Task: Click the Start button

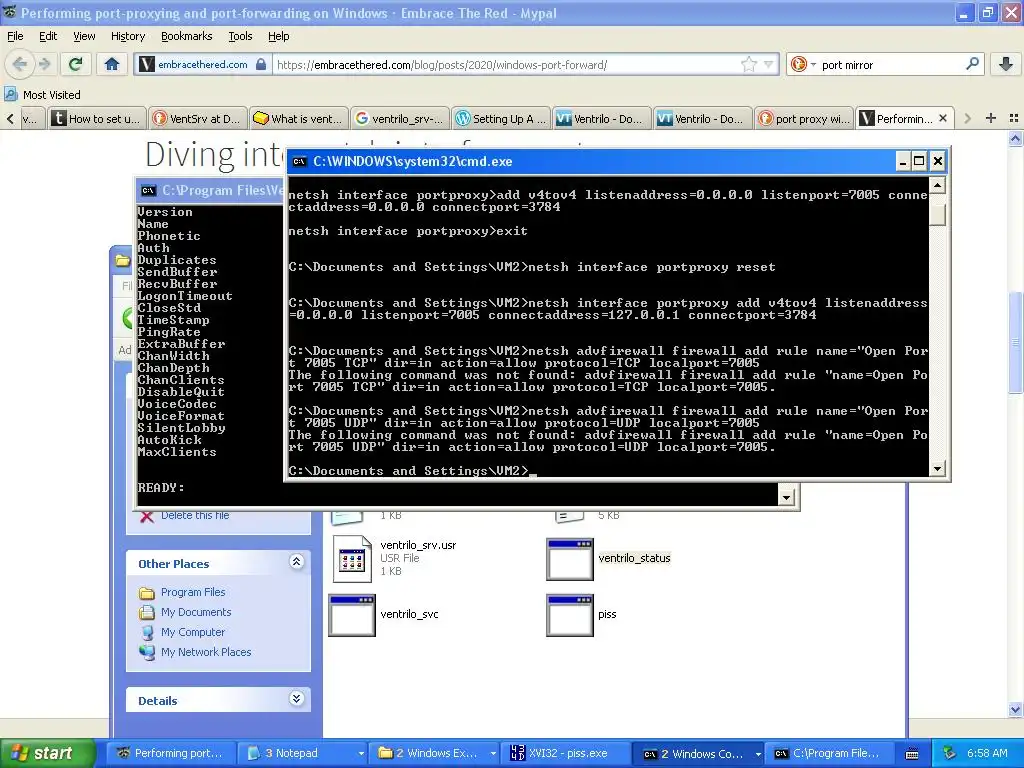Action: [x=48, y=753]
